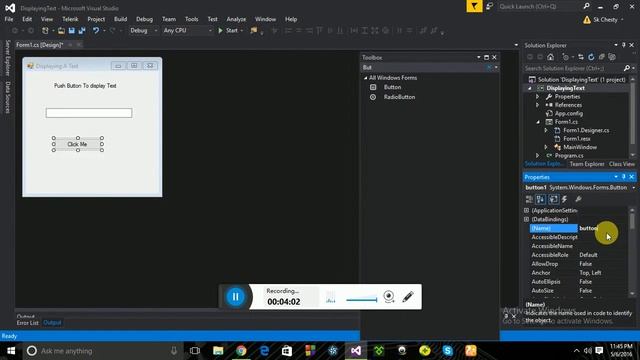Click the wrench Property Pages icon

pyautogui.click(x=578, y=199)
